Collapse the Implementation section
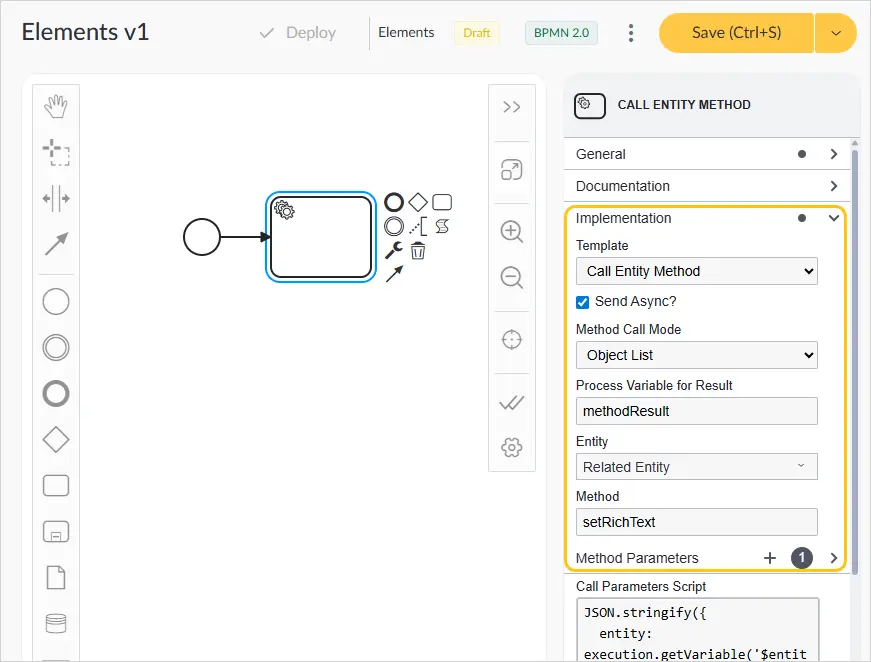 pyautogui.click(x=833, y=218)
